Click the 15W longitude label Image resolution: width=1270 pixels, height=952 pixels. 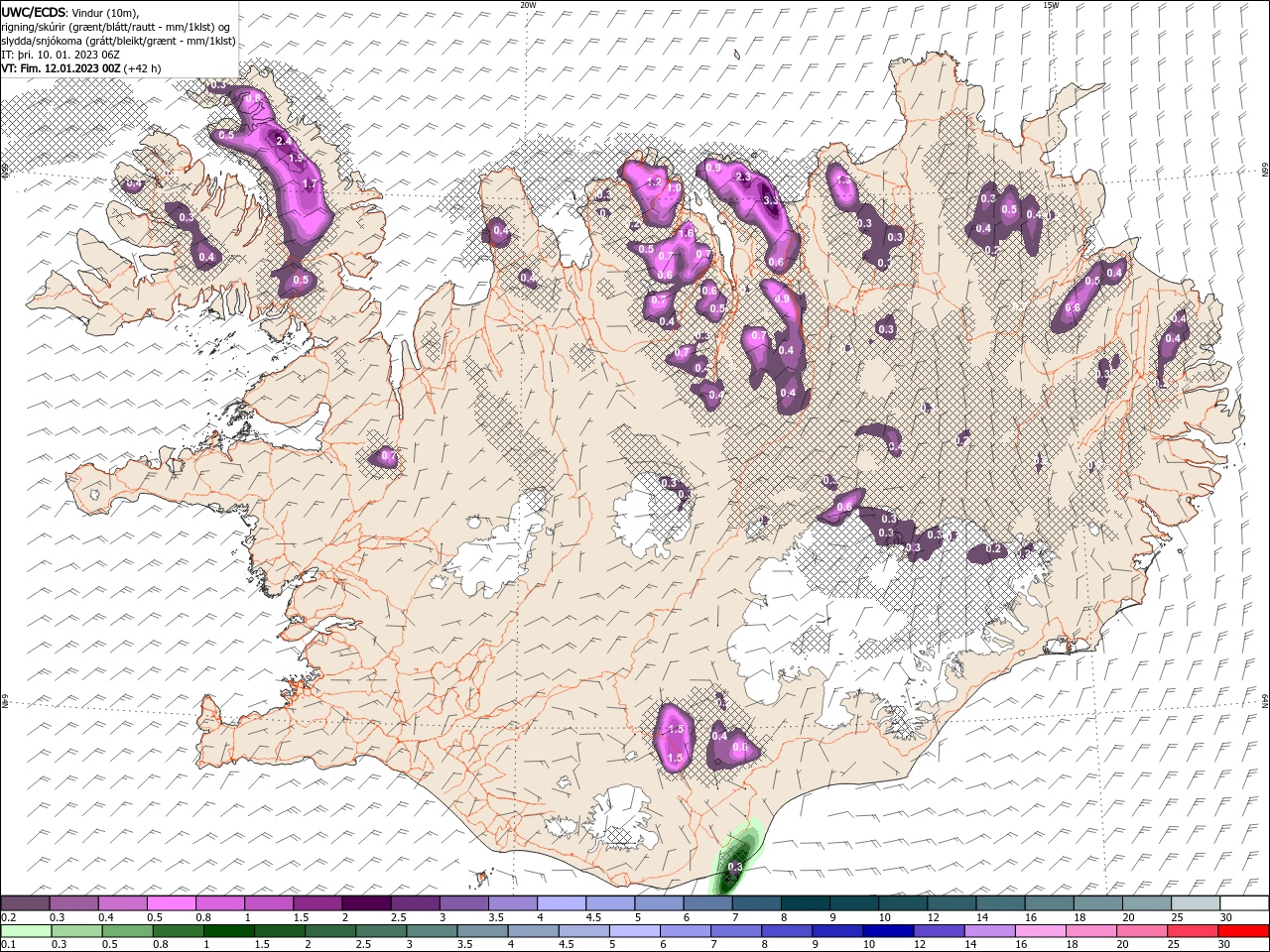[1051, 5]
